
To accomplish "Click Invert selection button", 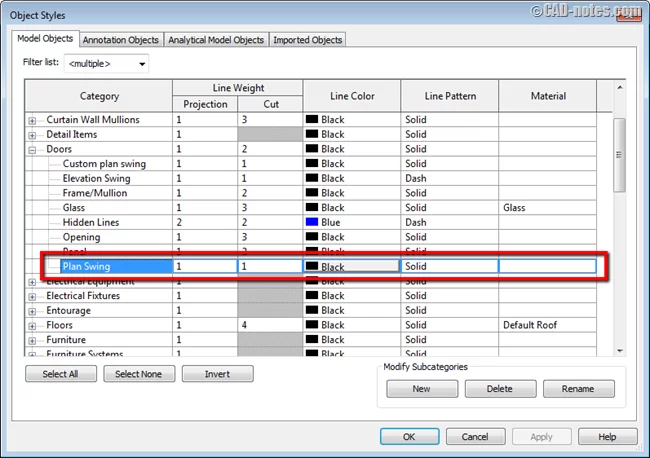I will coord(217,374).
